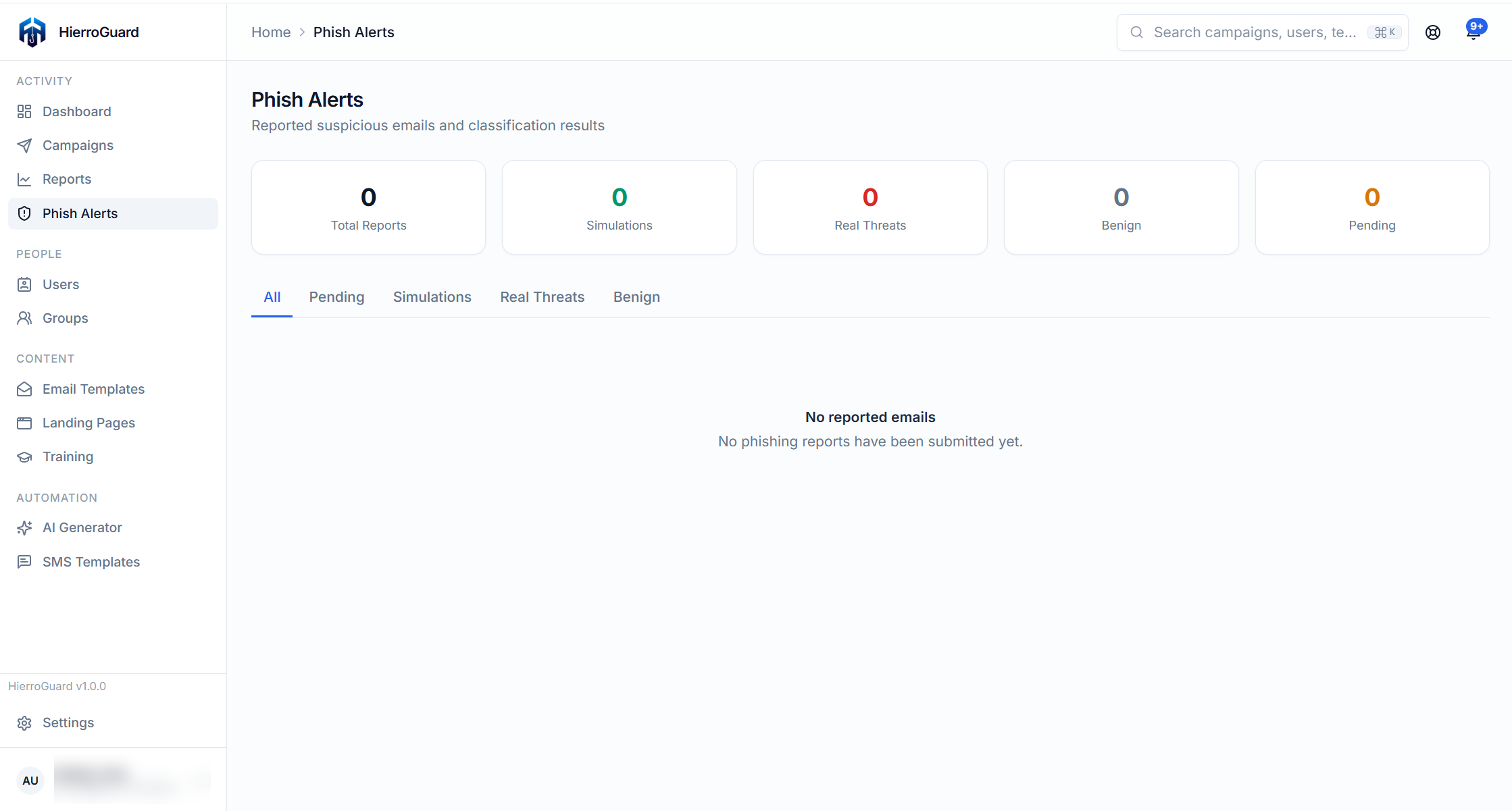
Task: Open Email Templates via the envelope icon
Action: (x=24, y=389)
